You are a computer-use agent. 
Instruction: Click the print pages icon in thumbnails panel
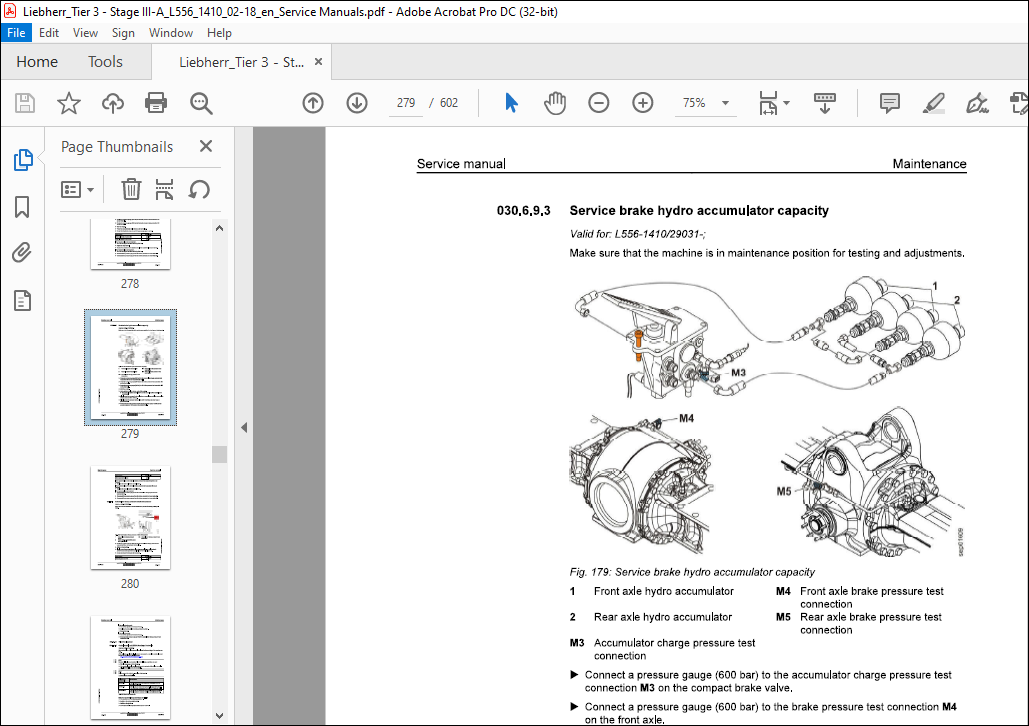tap(164, 190)
